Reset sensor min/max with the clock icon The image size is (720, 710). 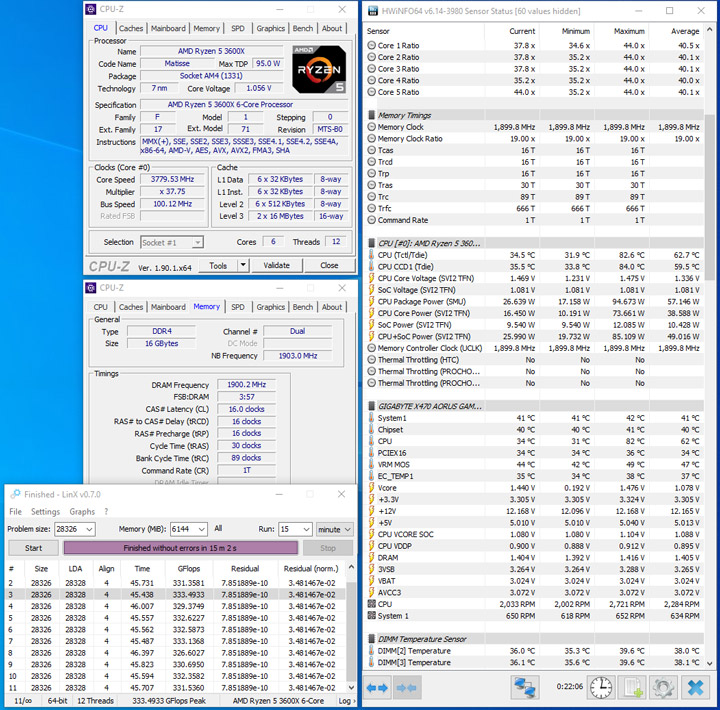601,688
